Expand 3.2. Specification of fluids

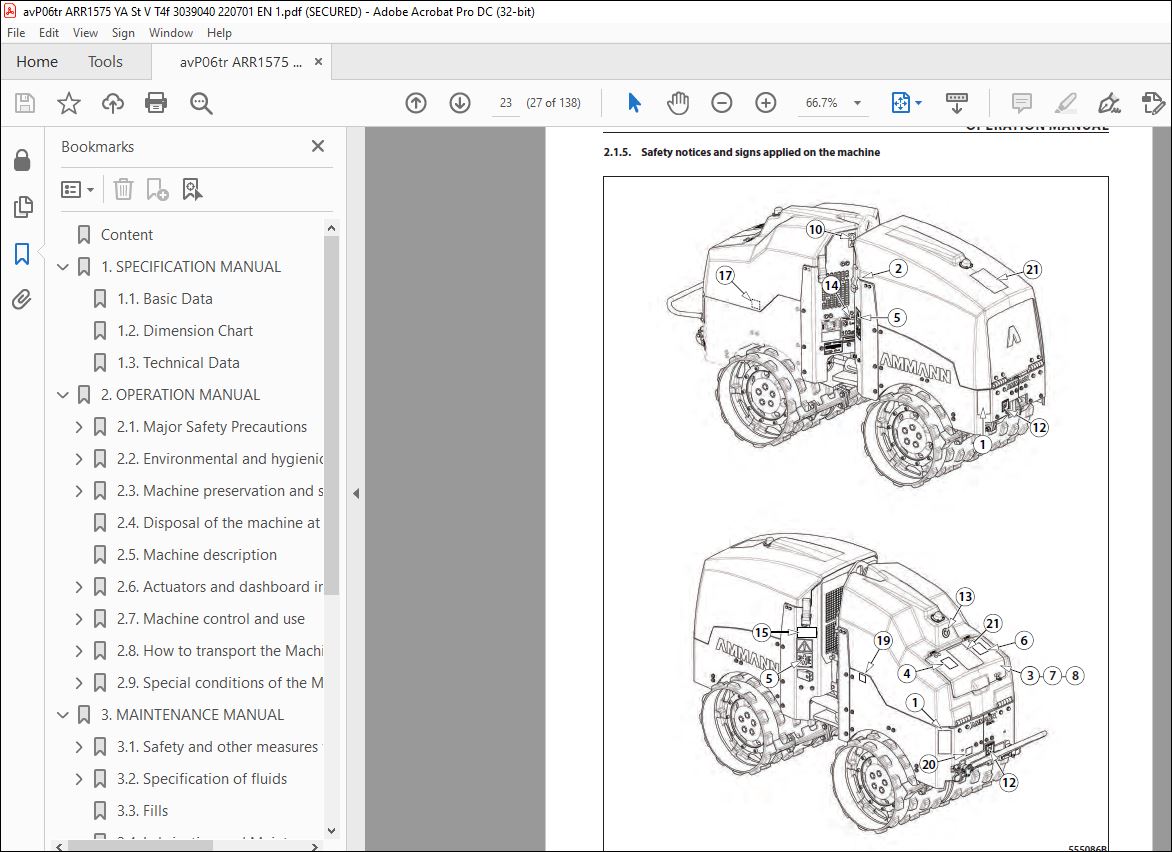tap(78, 779)
